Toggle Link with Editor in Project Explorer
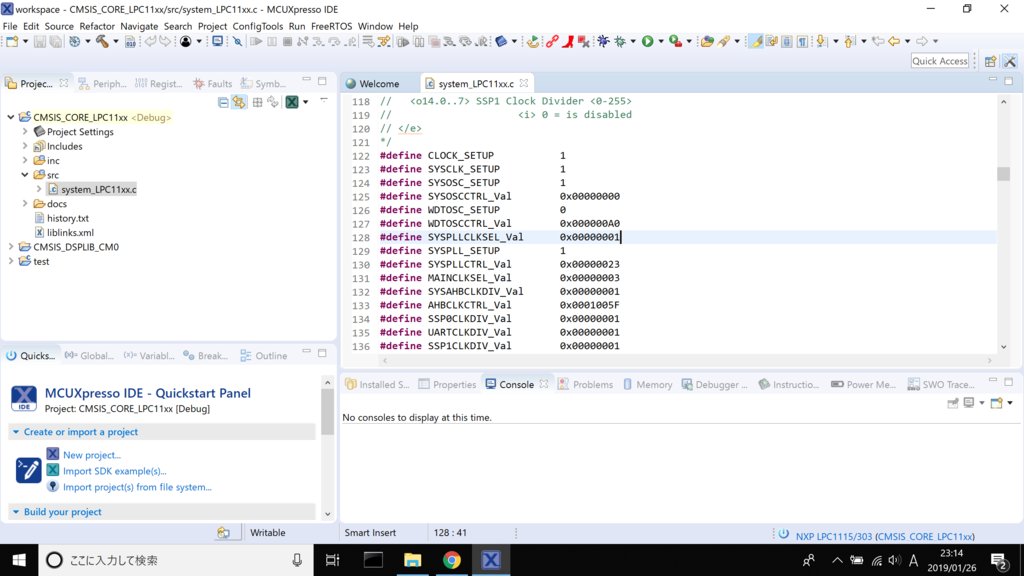The width and height of the screenshot is (1024, 576). 239,102
